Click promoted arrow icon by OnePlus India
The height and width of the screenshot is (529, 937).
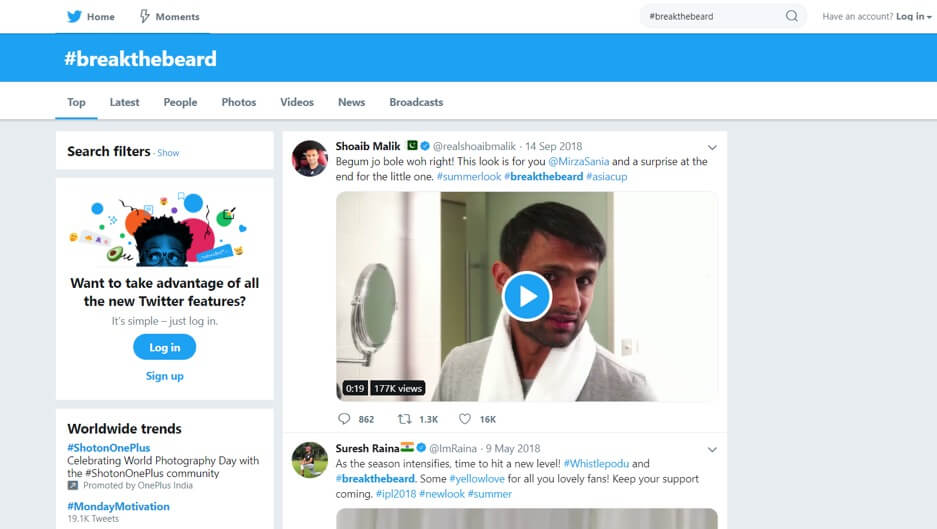coord(72,485)
